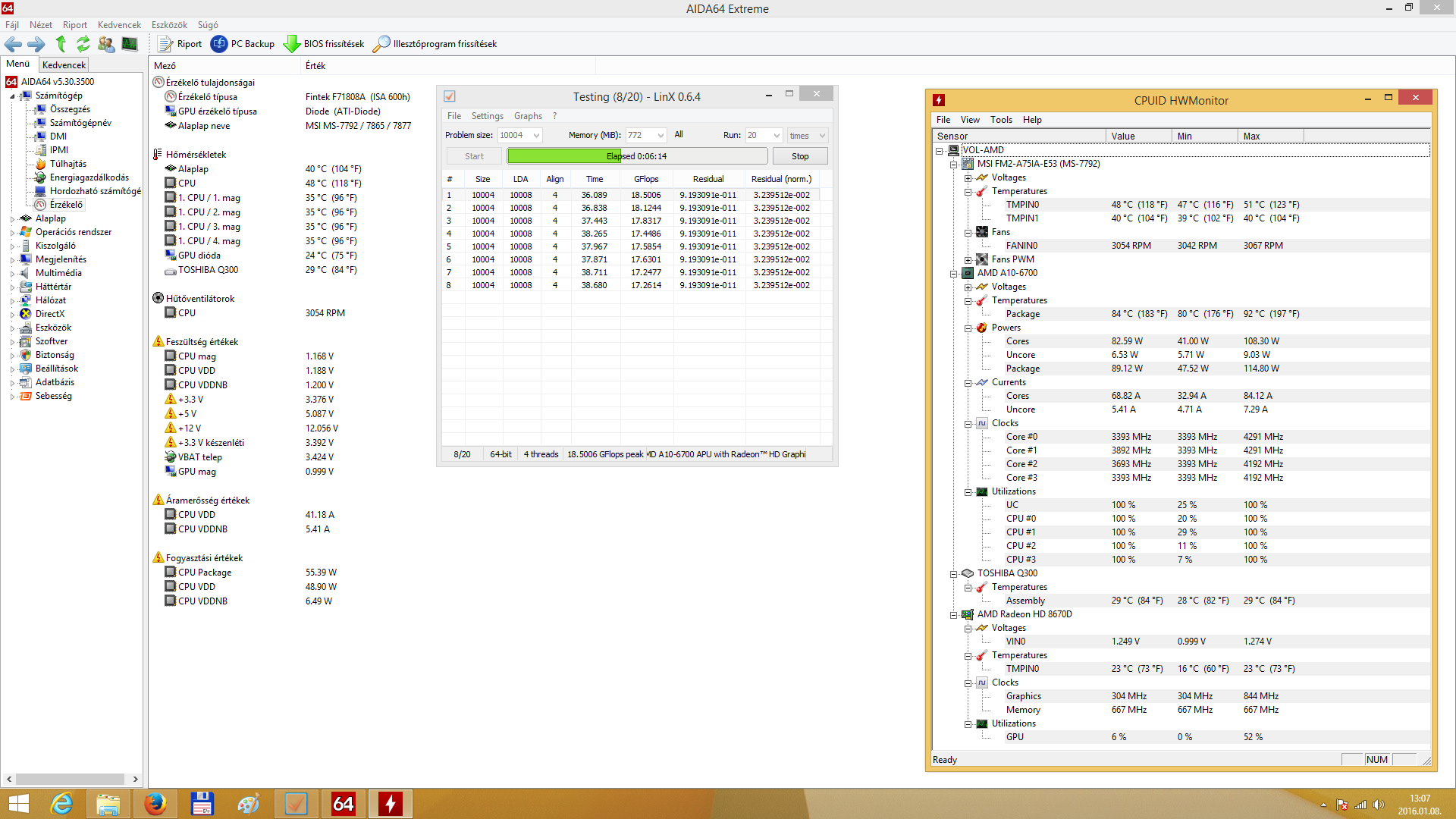This screenshot has width=1456, height=819.
Task: Click the PC Backup toolbar button
Action: [243, 44]
